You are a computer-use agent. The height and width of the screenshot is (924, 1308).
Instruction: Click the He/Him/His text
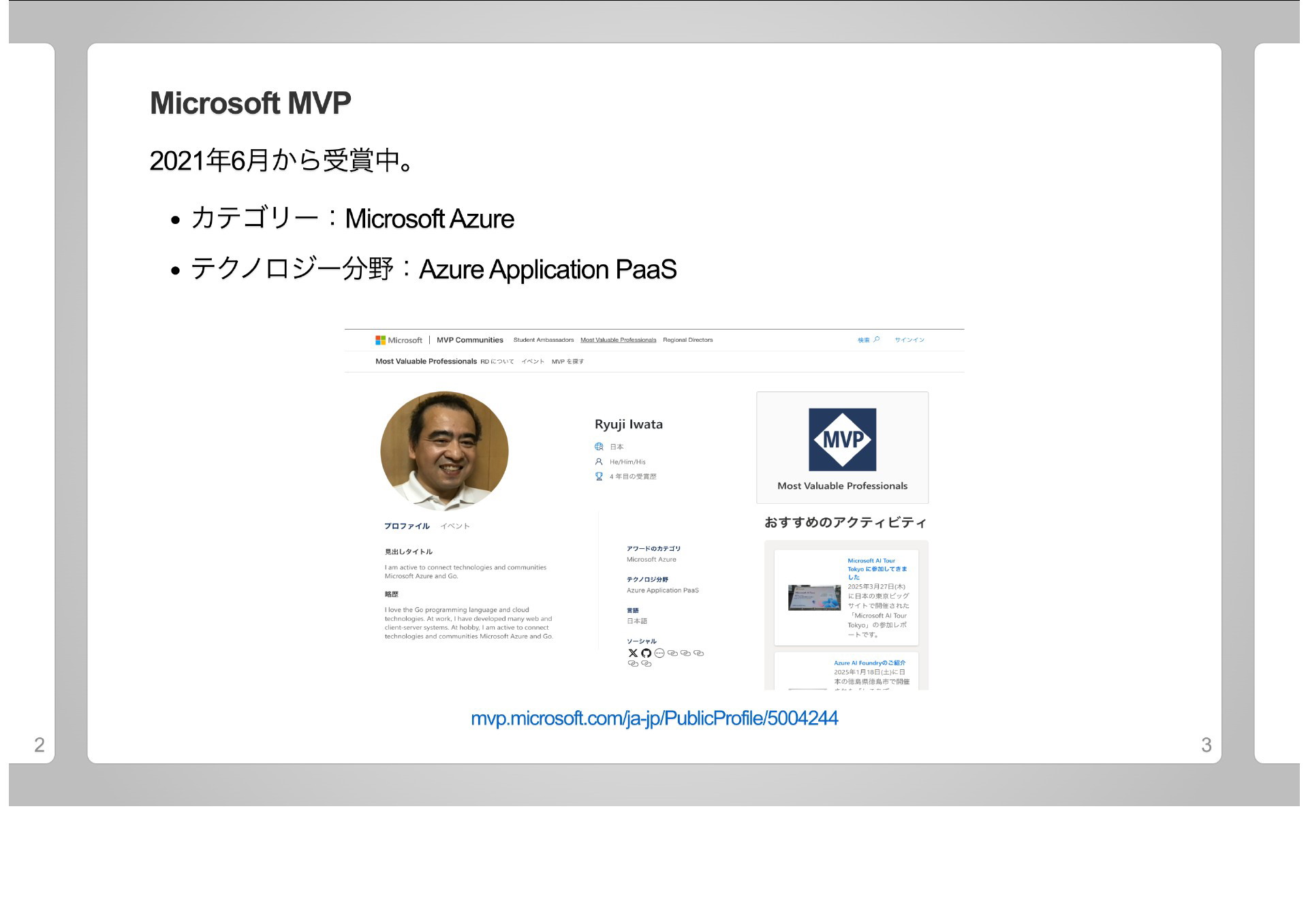click(x=627, y=462)
